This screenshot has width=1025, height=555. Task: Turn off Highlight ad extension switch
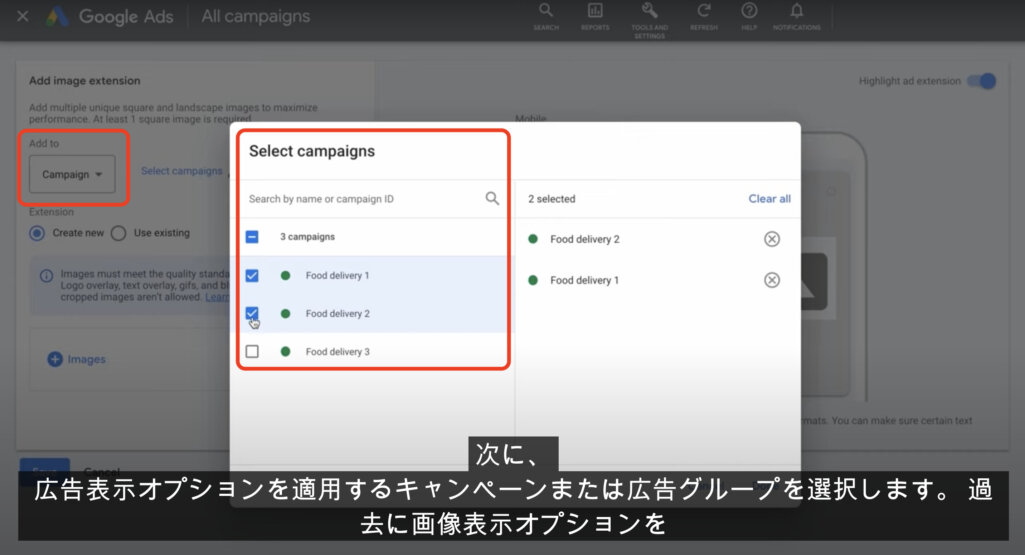point(981,81)
